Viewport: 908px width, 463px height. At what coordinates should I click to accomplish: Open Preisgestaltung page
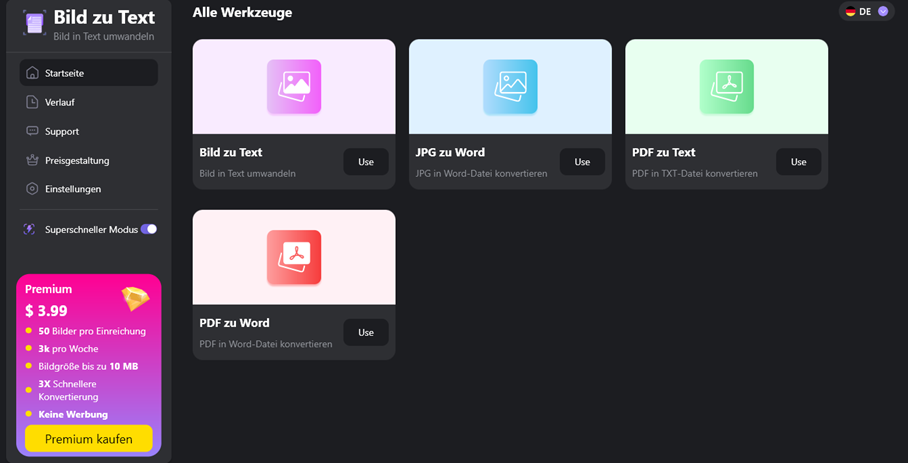[x=76, y=160]
